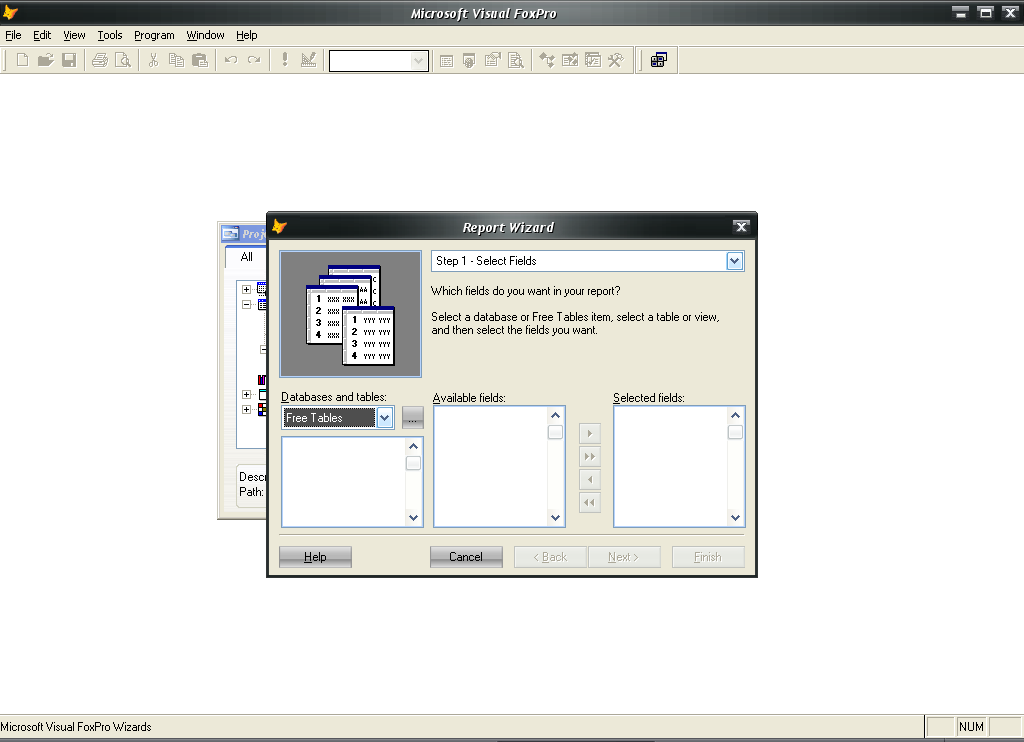1024x742 pixels.
Task: Click the Undo arrow icon
Action: click(x=231, y=61)
